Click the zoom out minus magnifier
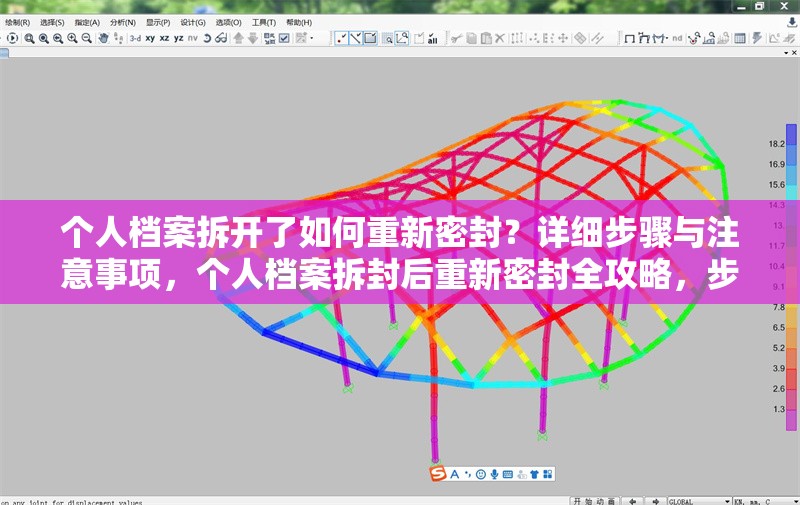The width and height of the screenshot is (800, 505). (87, 38)
